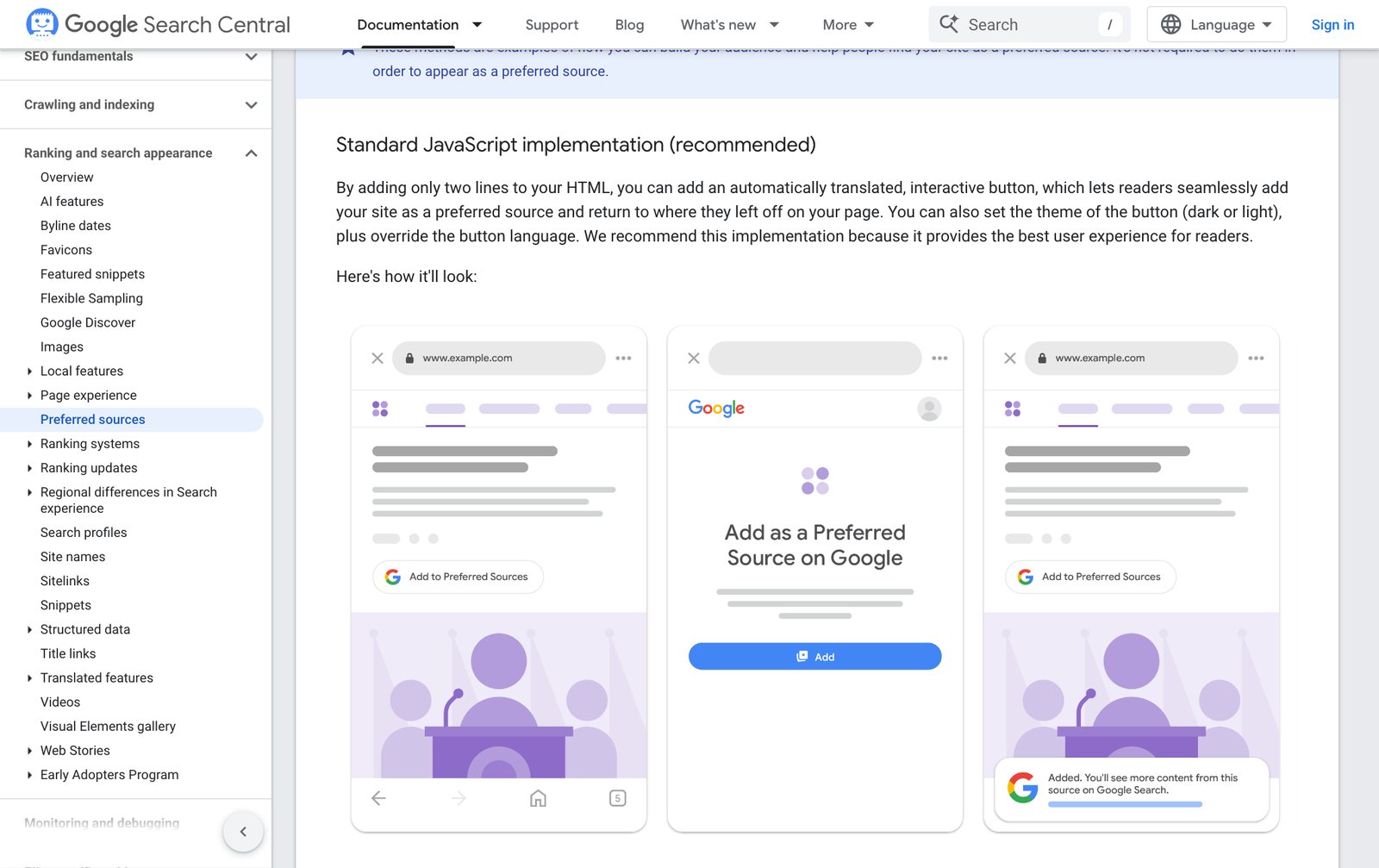
Task: Open Featured snippets page
Action: click(x=92, y=274)
